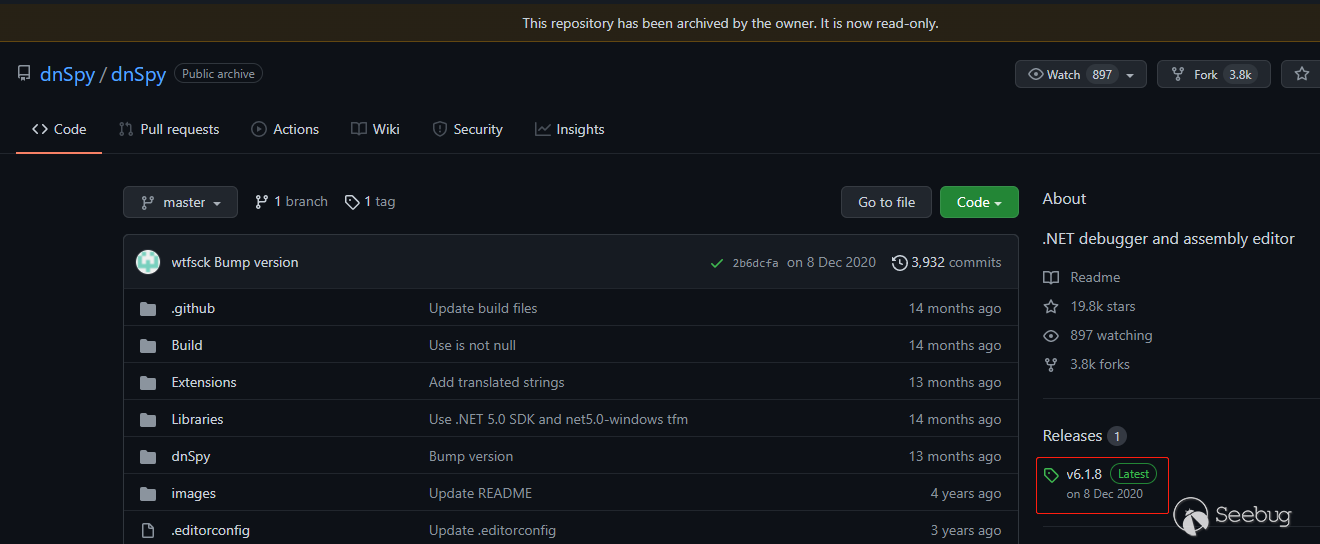Open the Extensions folder

[x=204, y=382]
